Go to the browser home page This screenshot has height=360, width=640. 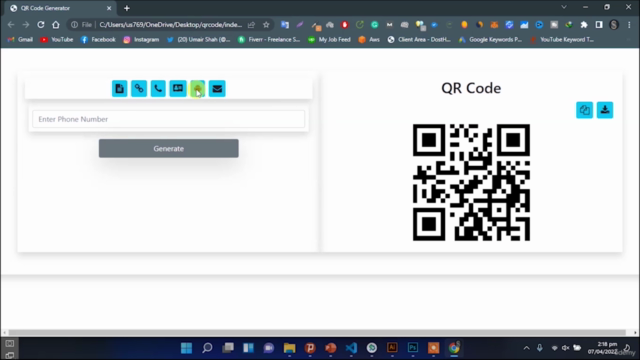(x=56, y=25)
